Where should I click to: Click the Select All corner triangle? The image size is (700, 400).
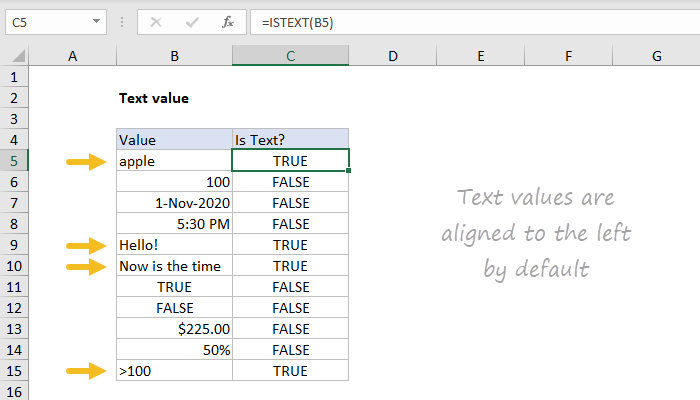pos(18,56)
